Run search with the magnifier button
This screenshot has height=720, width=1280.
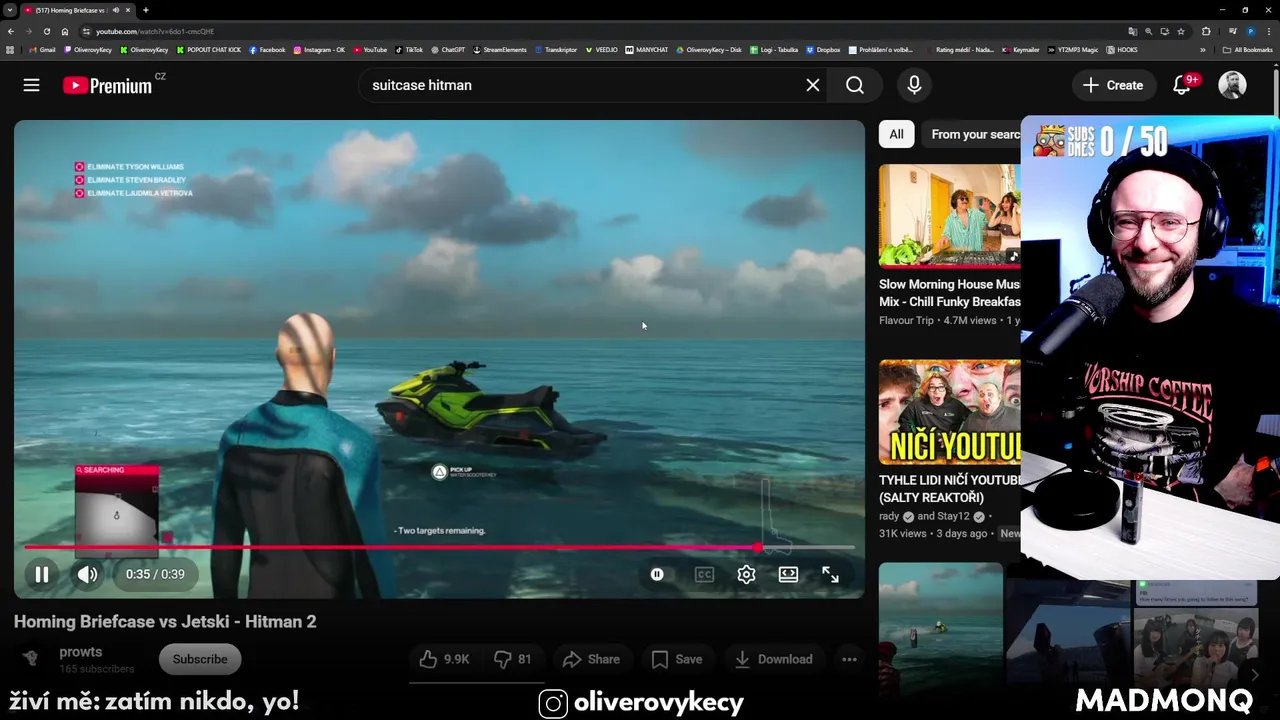(x=855, y=85)
